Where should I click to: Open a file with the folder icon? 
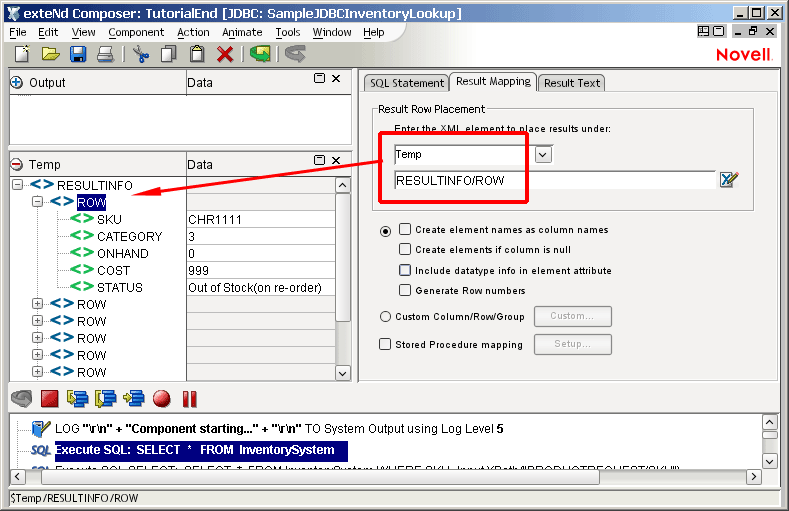(x=50, y=54)
